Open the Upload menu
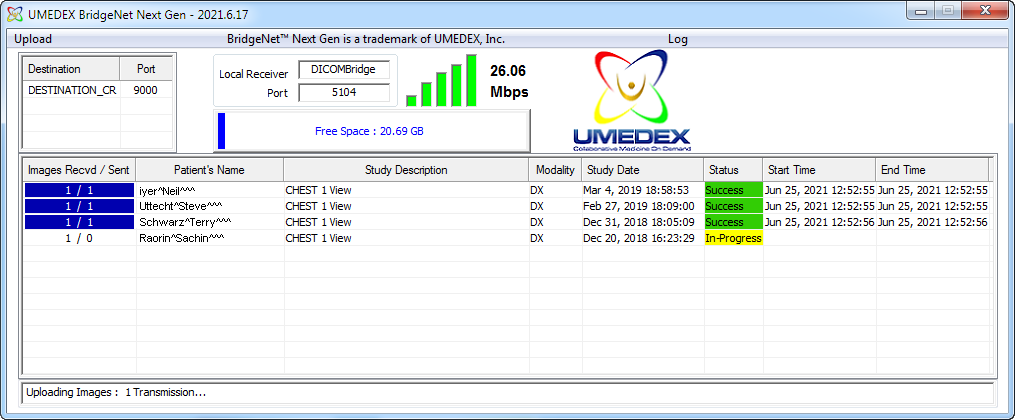Image resolution: width=1015 pixels, height=420 pixels. pyautogui.click(x=33, y=39)
